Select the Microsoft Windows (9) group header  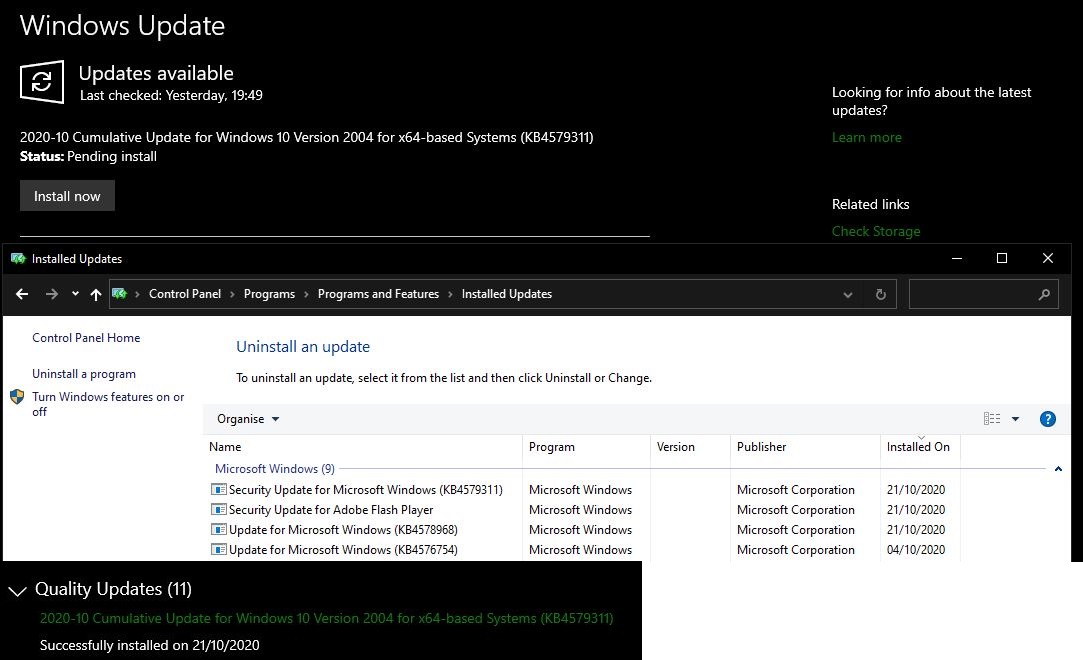275,469
